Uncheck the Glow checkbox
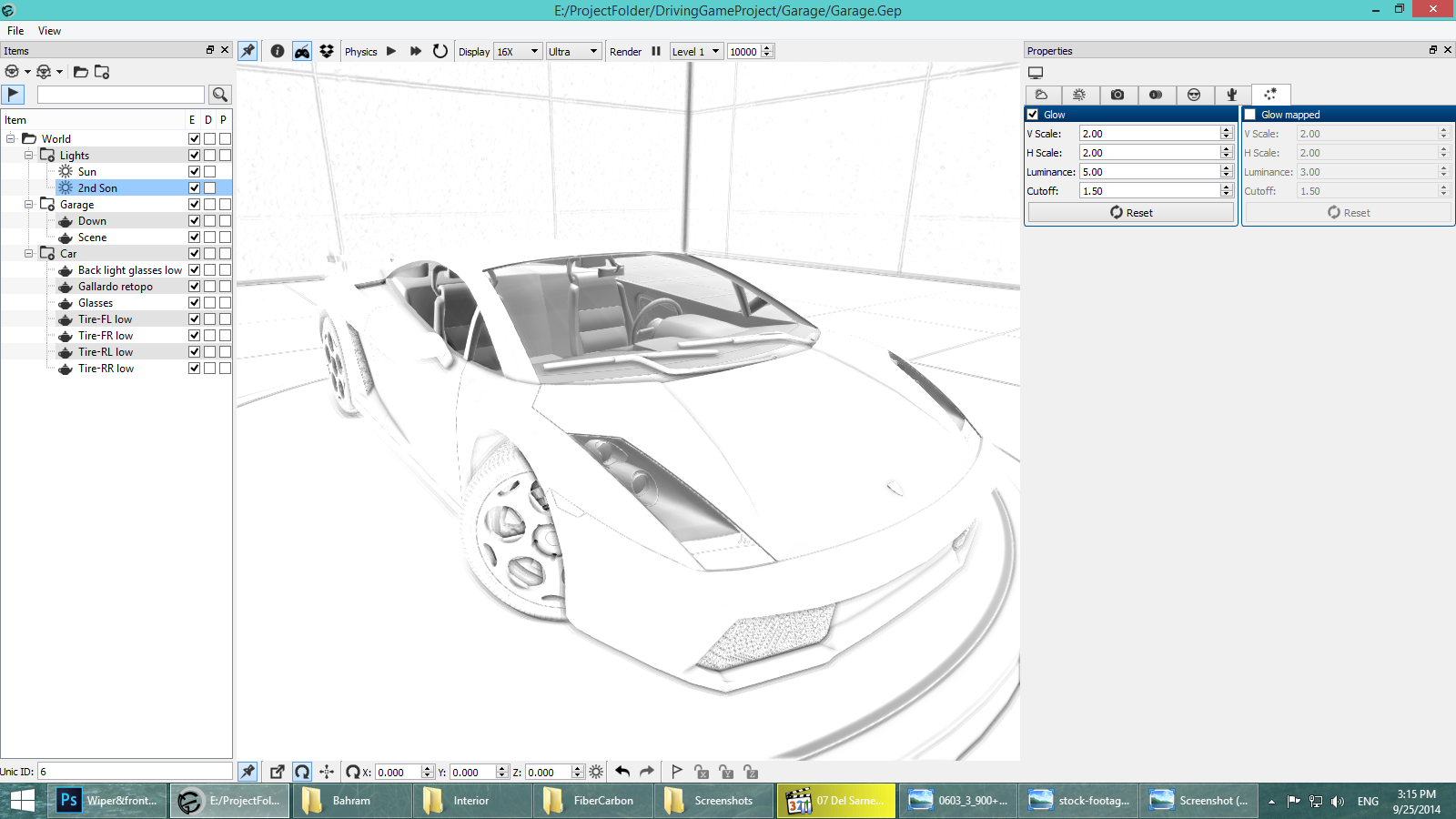The width and height of the screenshot is (1456, 819). coord(1033,115)
